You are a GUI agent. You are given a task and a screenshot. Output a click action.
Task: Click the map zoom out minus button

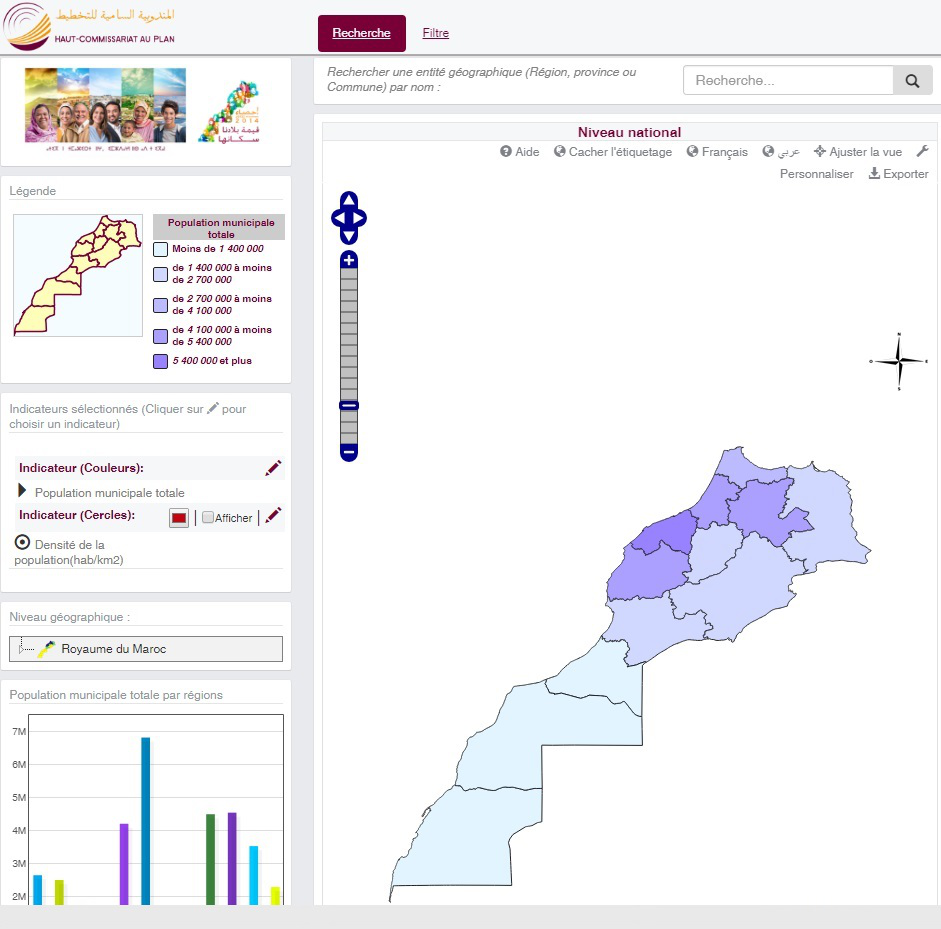(349, 452)
